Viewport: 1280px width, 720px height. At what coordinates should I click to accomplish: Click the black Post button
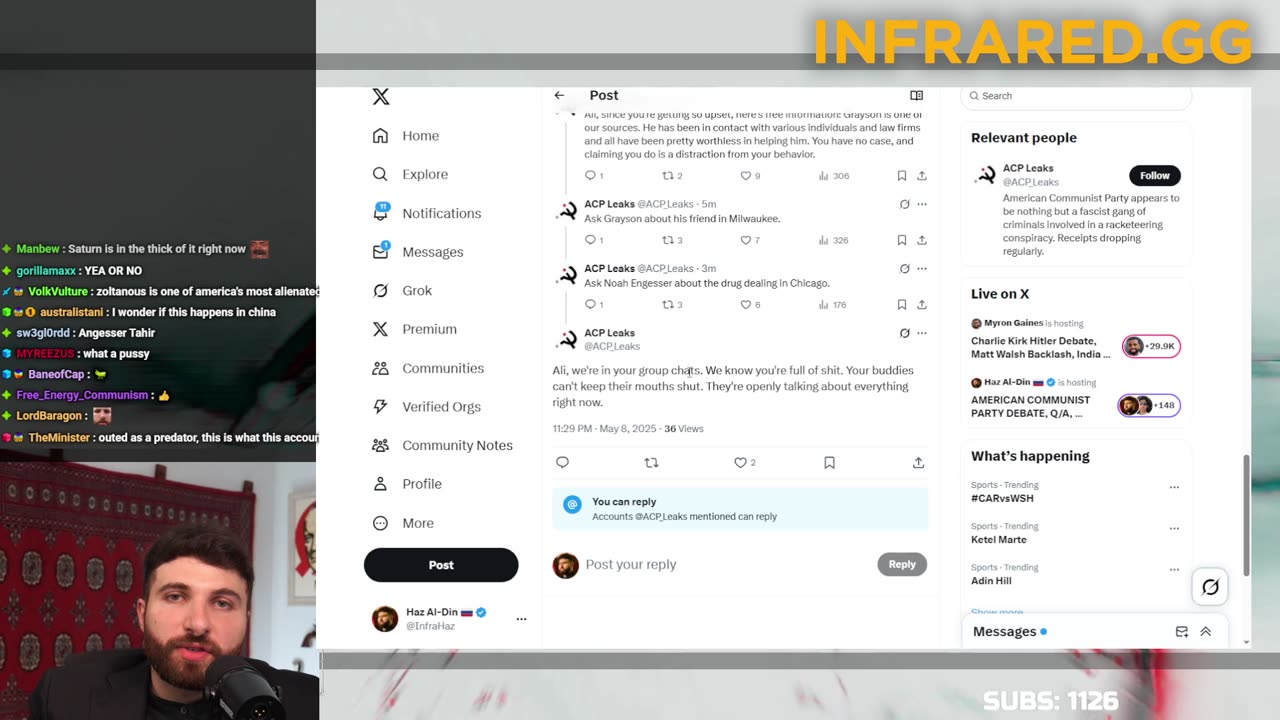pos(441,565)
